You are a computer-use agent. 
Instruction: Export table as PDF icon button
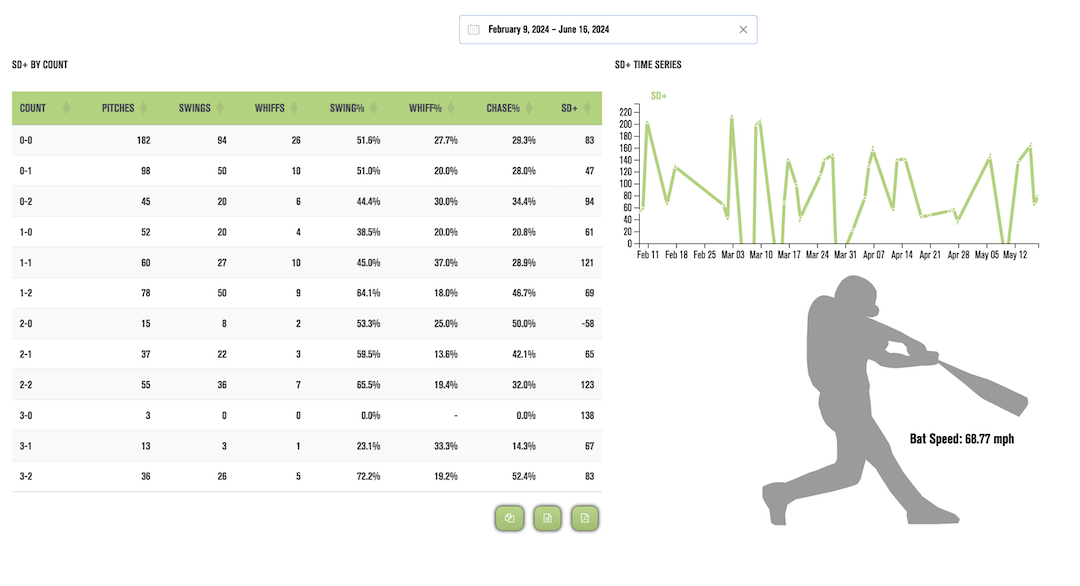pyautogui.click(x=585, y=518)
